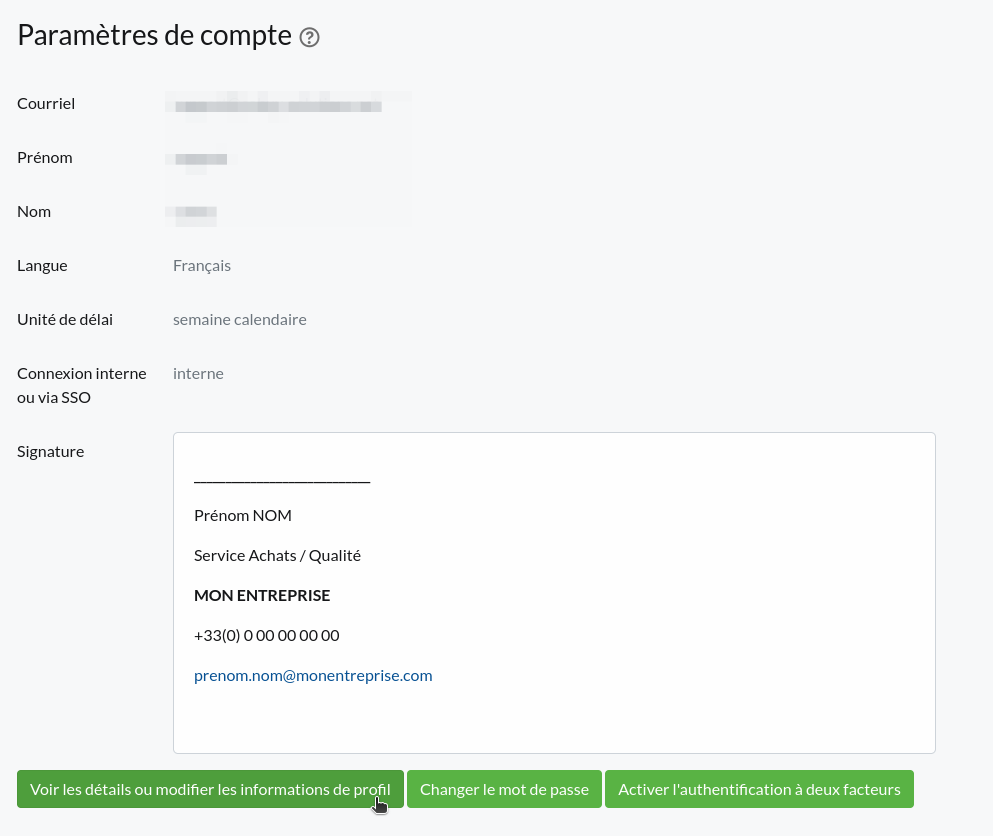
Task: Select the Courriel field label
Action: pos(46,103)
